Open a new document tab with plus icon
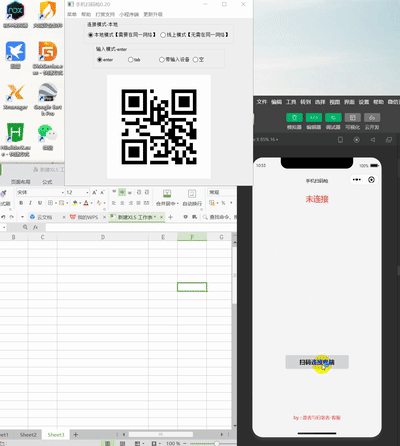The image size is (400, 446). tap(170, 217)
